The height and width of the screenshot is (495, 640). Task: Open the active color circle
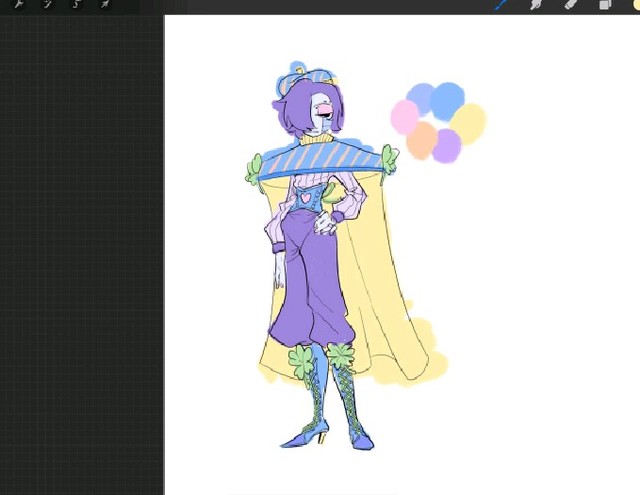tap(635, 5)
